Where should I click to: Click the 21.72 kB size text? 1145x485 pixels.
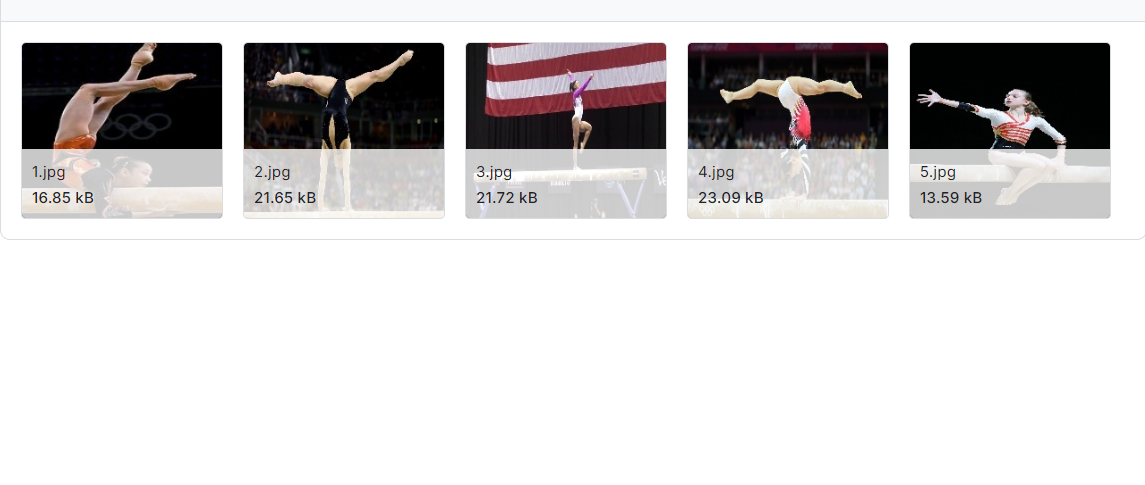tap(508, 198)
